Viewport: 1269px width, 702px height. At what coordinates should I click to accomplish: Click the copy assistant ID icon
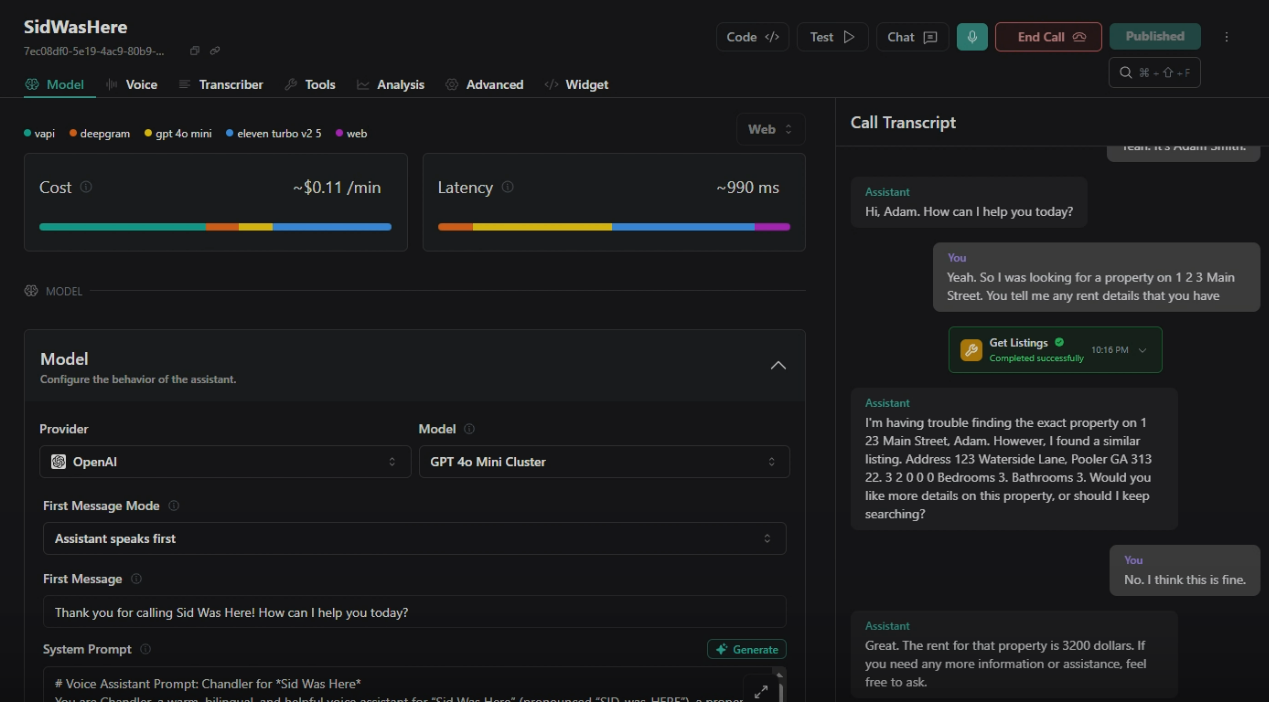click(195, 51)
